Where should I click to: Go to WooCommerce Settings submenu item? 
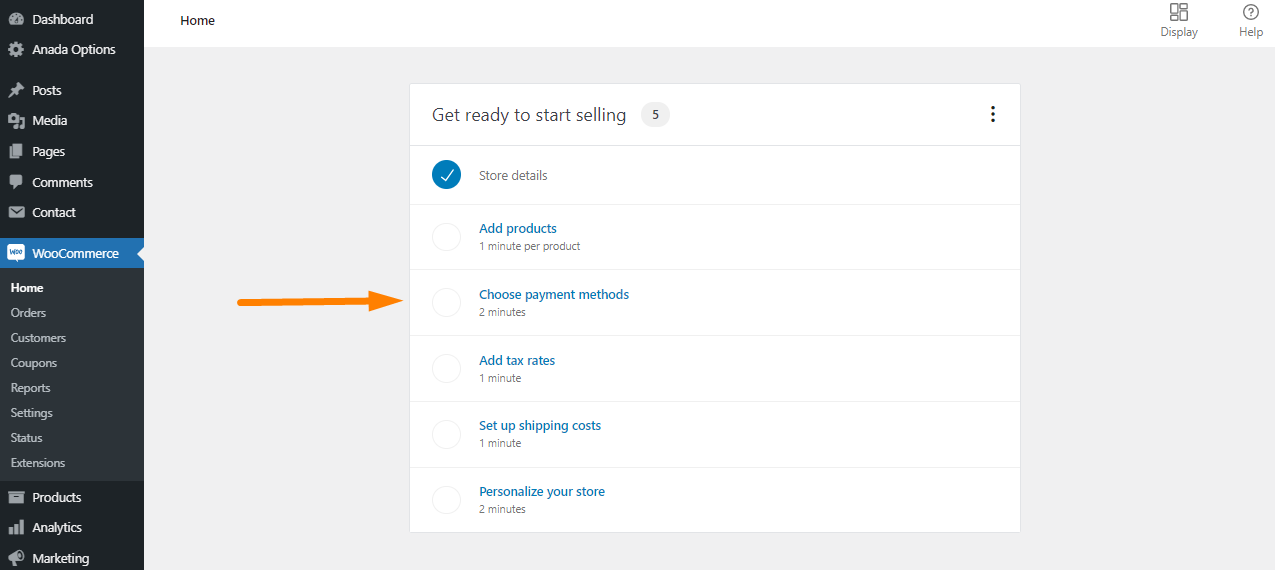click(32, 413)
